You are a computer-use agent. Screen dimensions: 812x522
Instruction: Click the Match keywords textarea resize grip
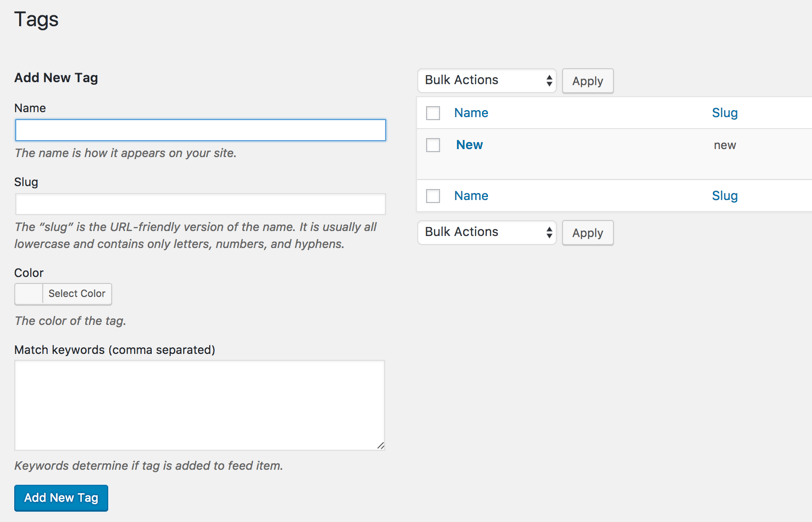point(380,445)
